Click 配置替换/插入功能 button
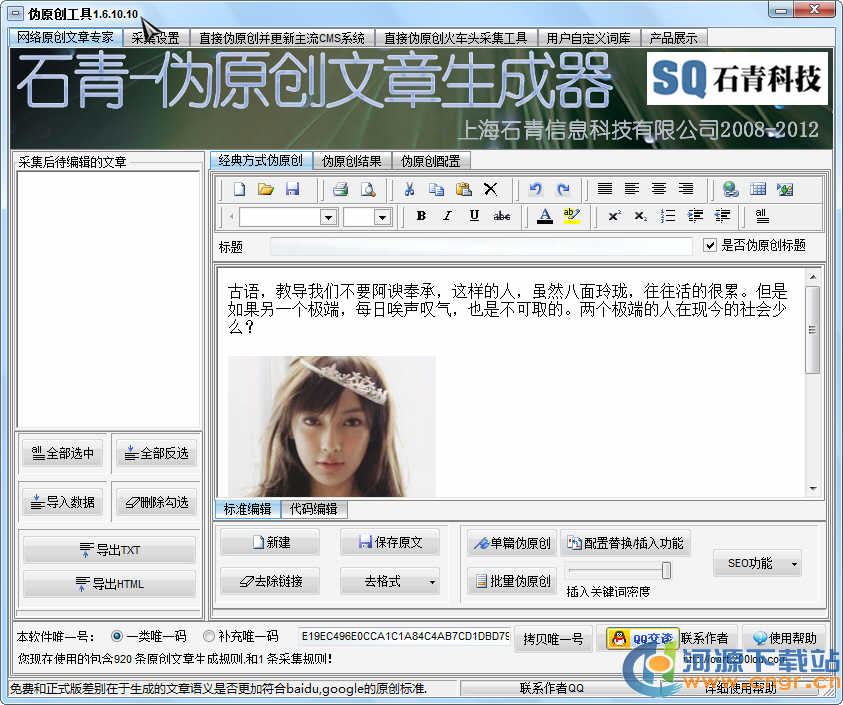Image resolution: width=843 pixels, height=705 pixels. coord(626,543)
